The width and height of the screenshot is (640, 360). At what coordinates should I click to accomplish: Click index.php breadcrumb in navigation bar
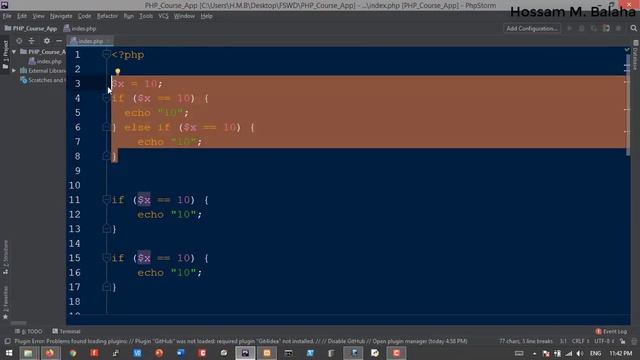(x=80, y=29)
